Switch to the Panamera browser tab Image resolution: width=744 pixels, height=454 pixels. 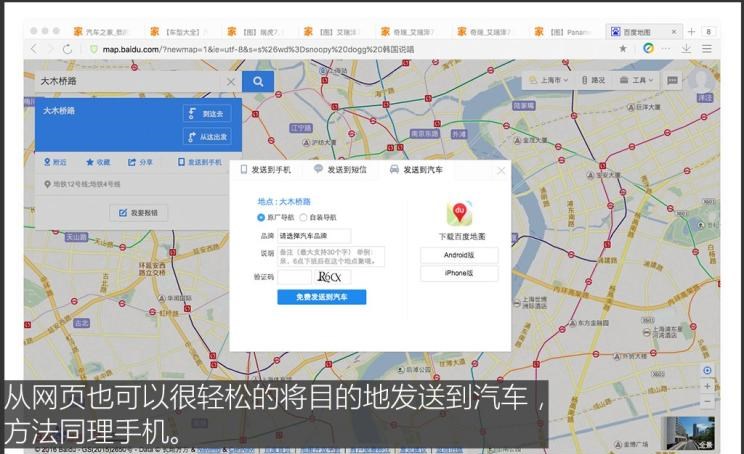tap(564, 32)
